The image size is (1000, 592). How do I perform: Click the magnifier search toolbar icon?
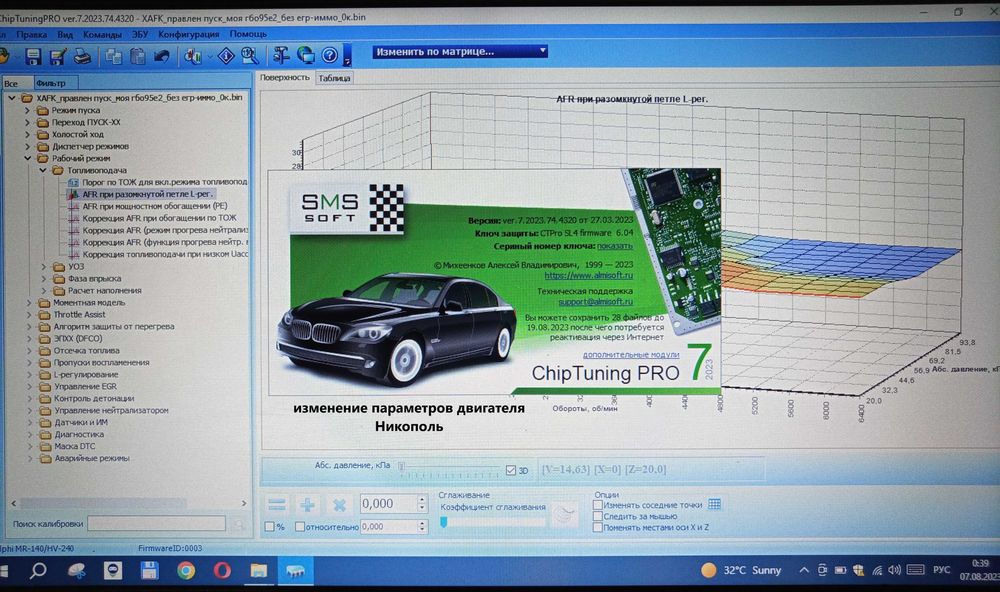(x=249, y=56)
